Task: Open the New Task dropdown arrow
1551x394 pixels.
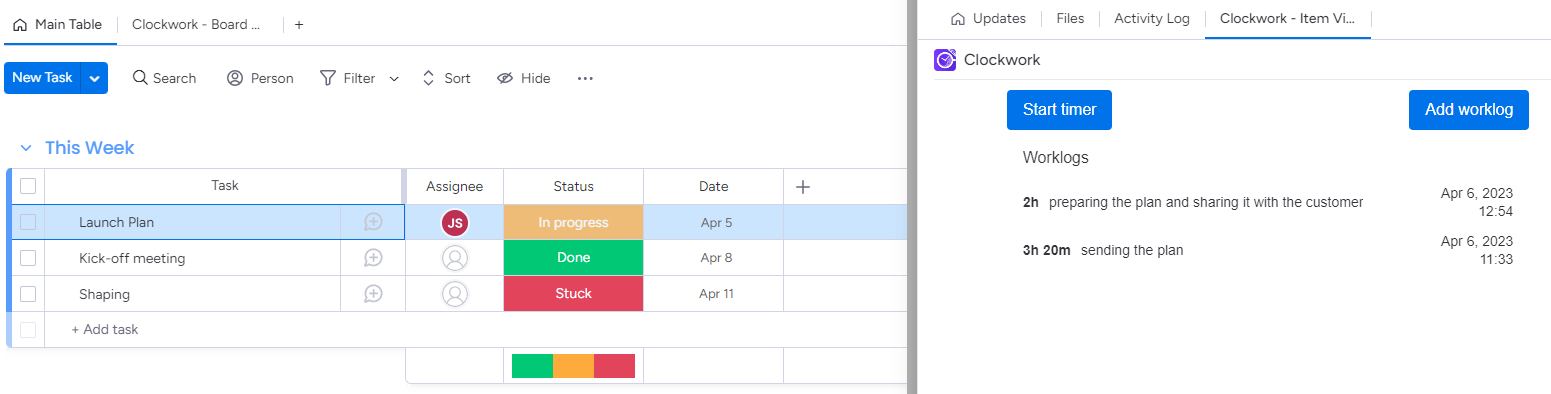Action: pyautogui.click(x=94, y=78)
